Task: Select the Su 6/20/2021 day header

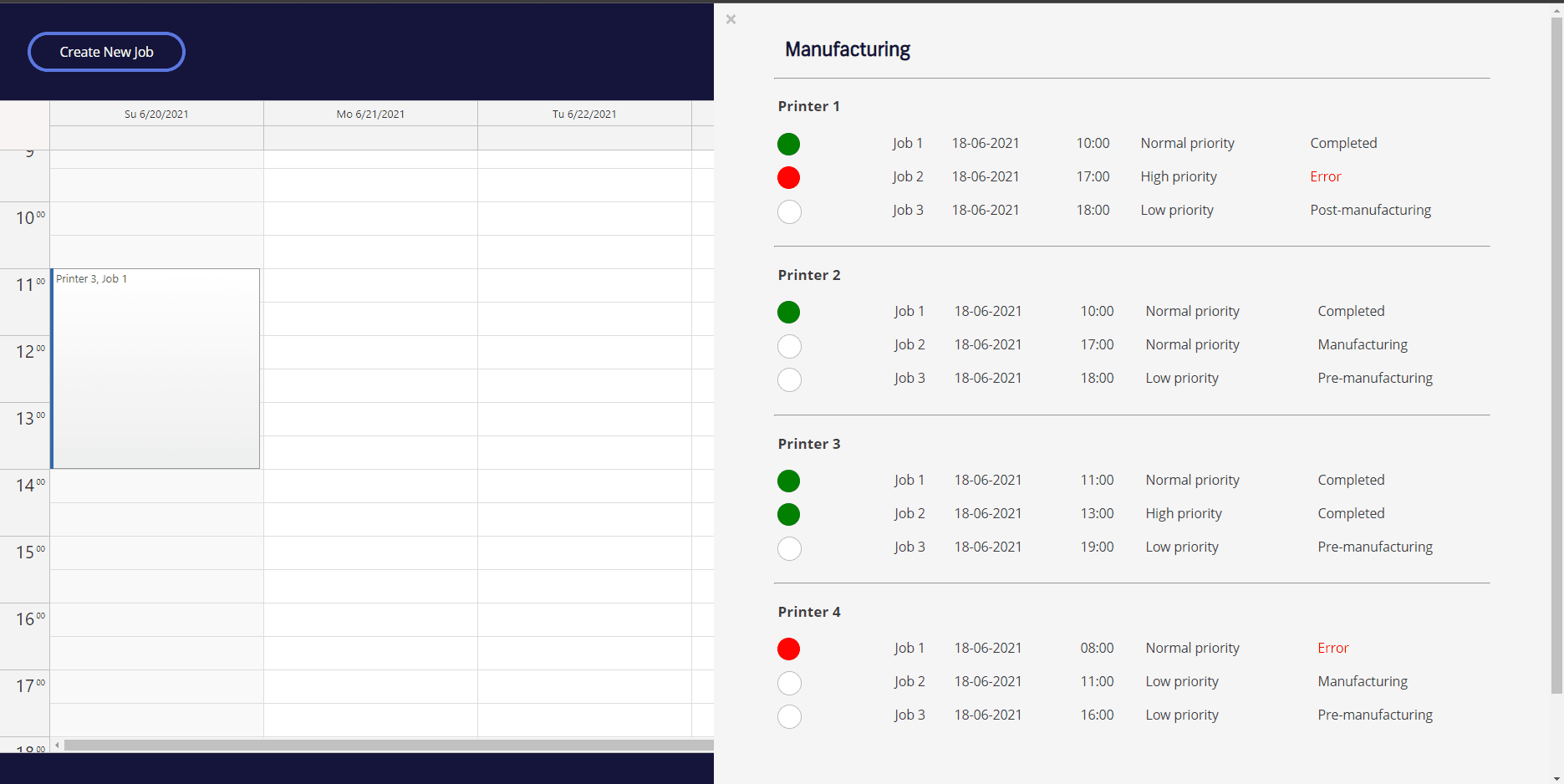Action: [156, 114]
